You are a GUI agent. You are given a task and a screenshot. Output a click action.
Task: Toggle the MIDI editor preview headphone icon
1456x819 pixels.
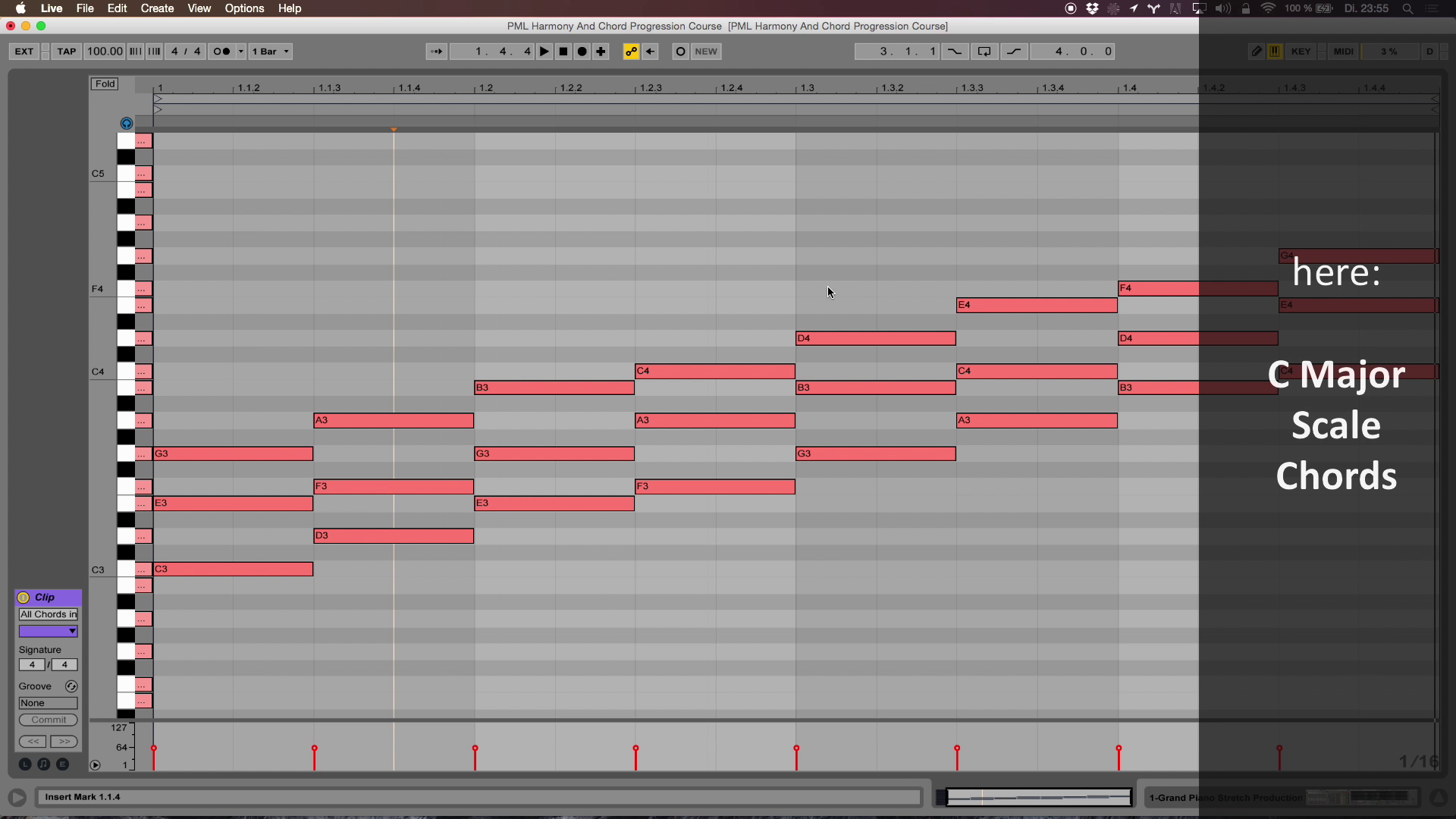tap(127, 124)
